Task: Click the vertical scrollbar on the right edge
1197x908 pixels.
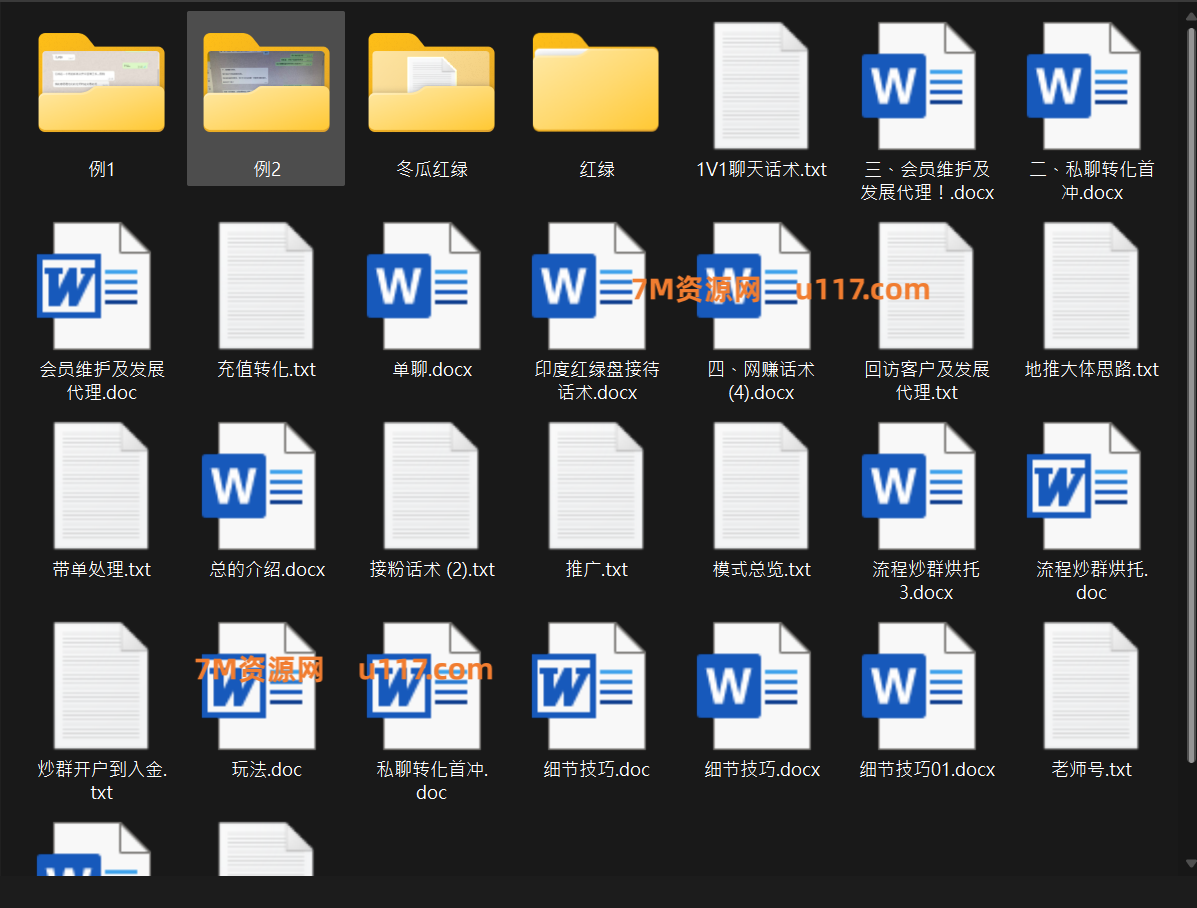Action: coord(1189,400)
